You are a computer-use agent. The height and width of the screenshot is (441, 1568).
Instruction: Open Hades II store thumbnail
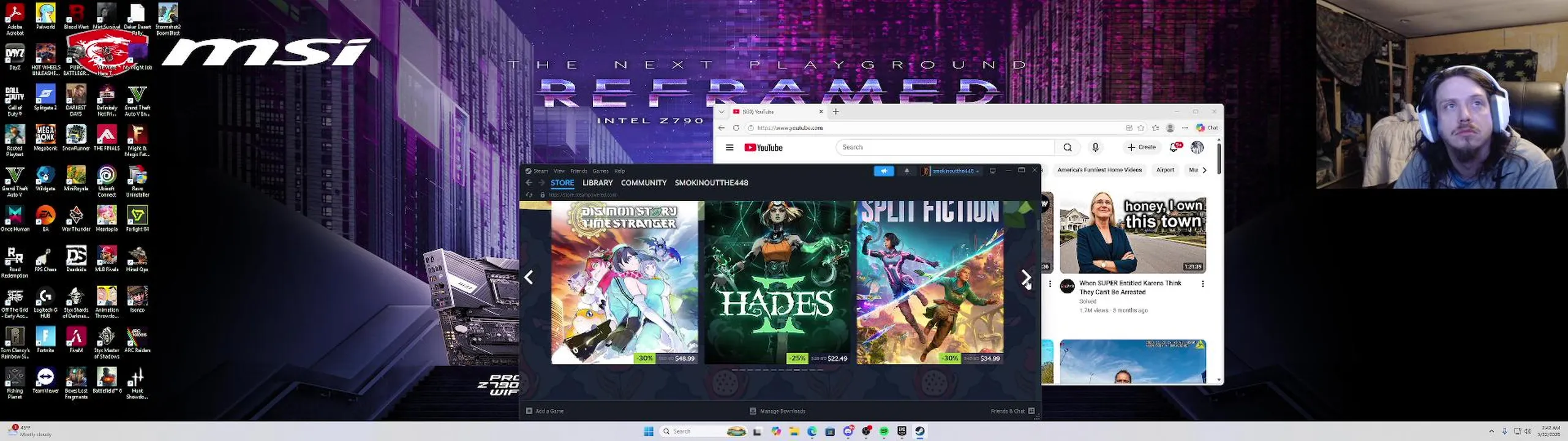coord(777,282)
